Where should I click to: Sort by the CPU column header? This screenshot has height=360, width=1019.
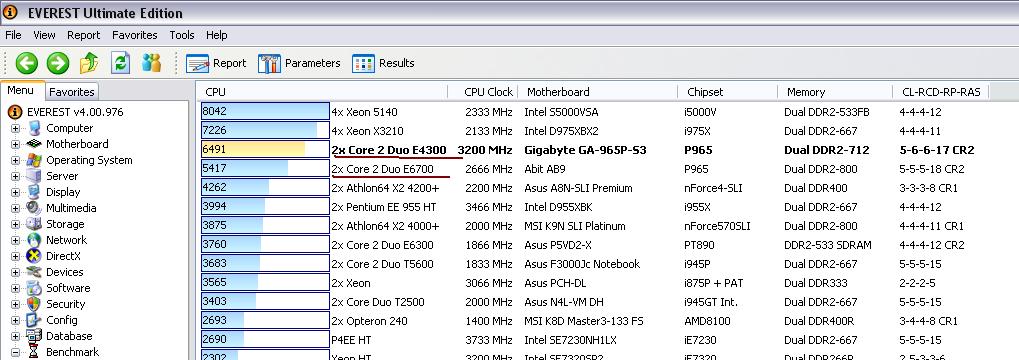[x=322, y=92]
